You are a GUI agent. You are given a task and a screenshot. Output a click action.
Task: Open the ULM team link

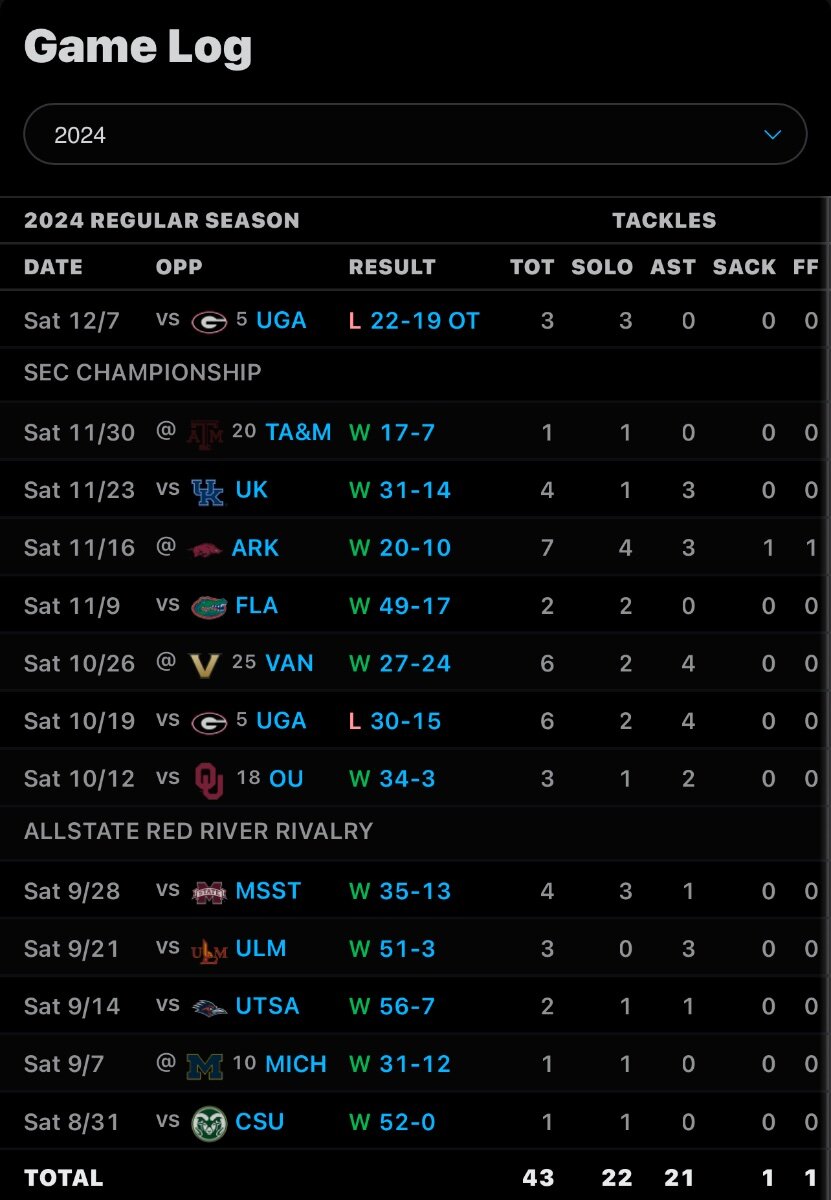[x=261, y=948]
